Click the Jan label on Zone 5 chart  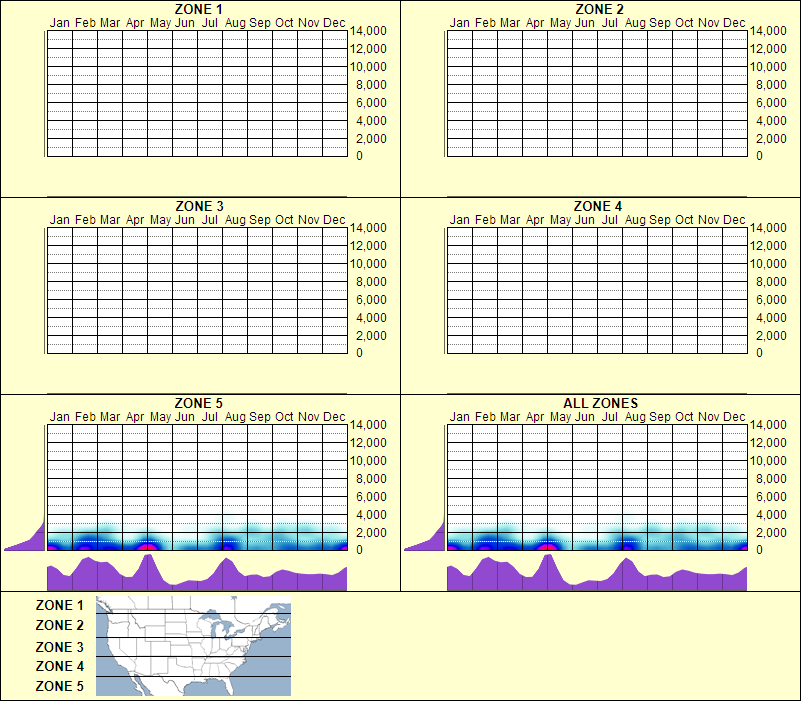(59, 416)
